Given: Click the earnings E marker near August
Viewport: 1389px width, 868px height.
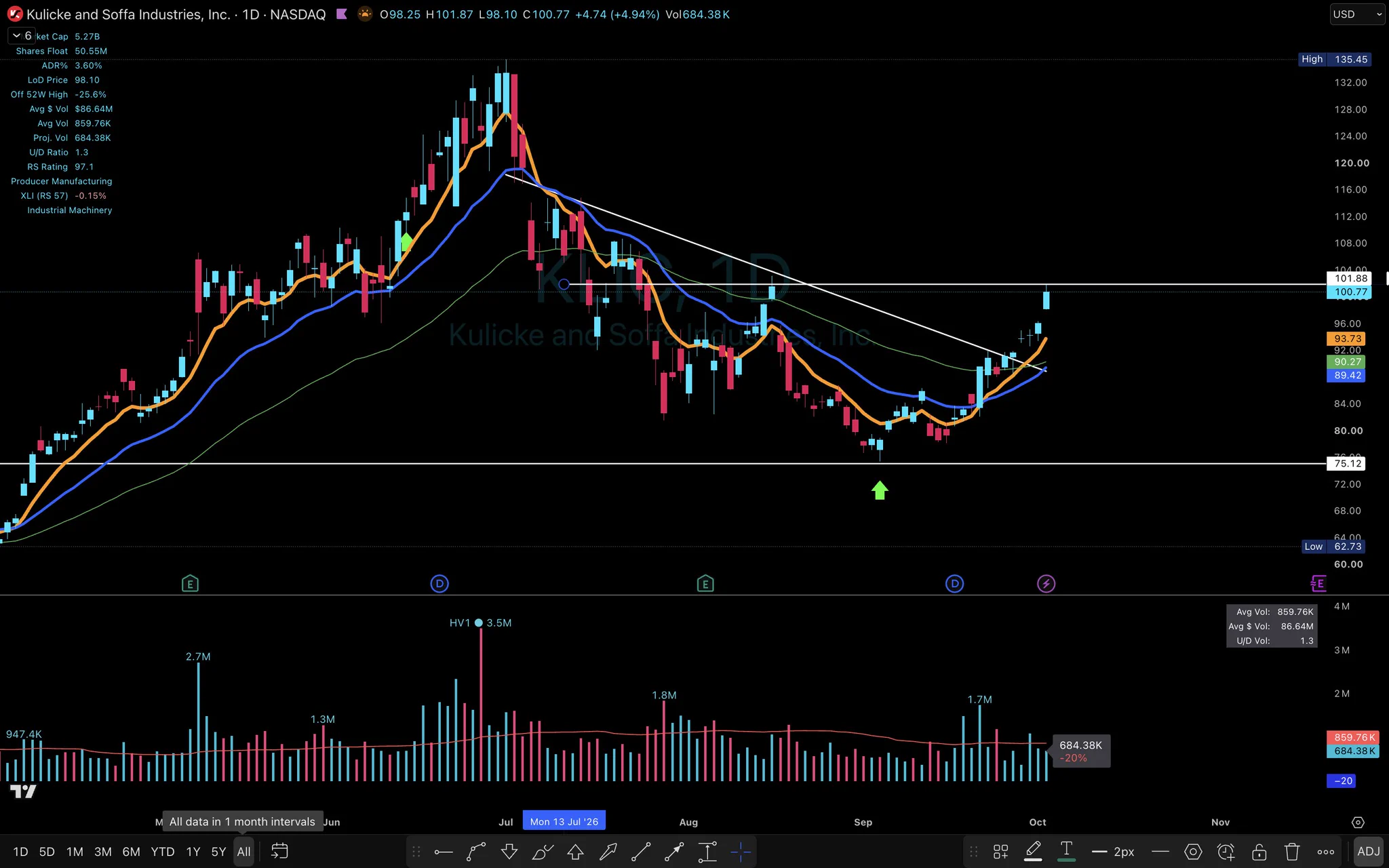Looking at the screenshot, I should coord(705,583).
